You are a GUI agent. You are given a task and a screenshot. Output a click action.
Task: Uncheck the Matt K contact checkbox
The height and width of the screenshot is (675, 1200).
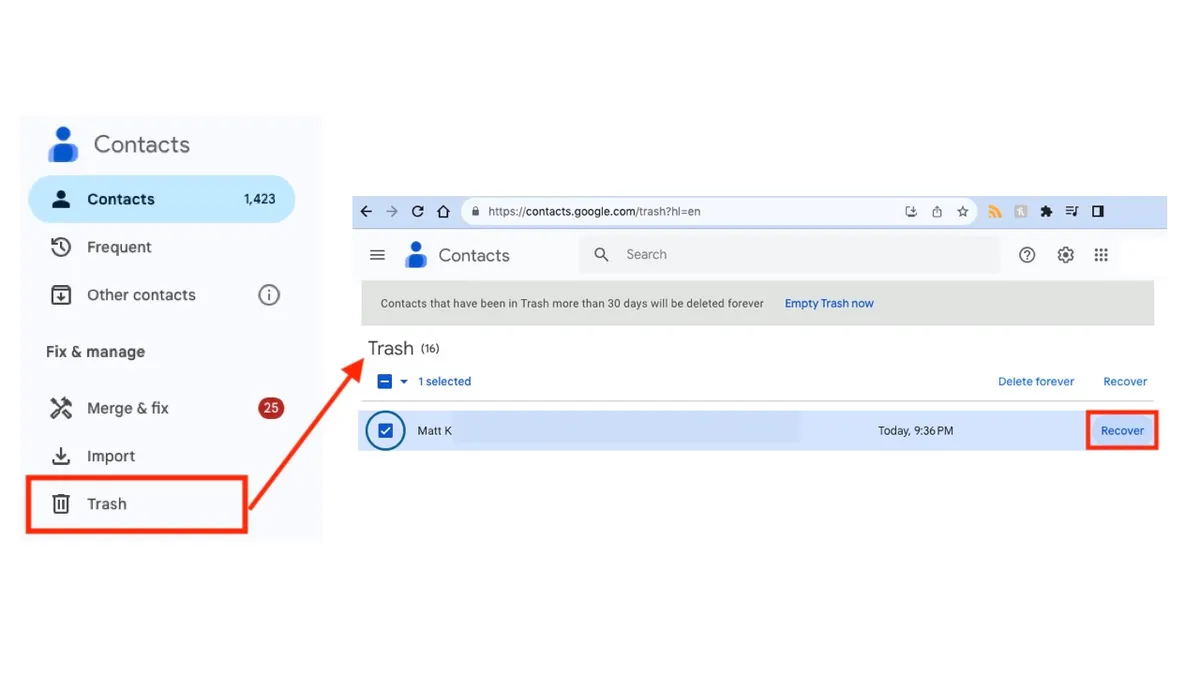pos(385,431)
